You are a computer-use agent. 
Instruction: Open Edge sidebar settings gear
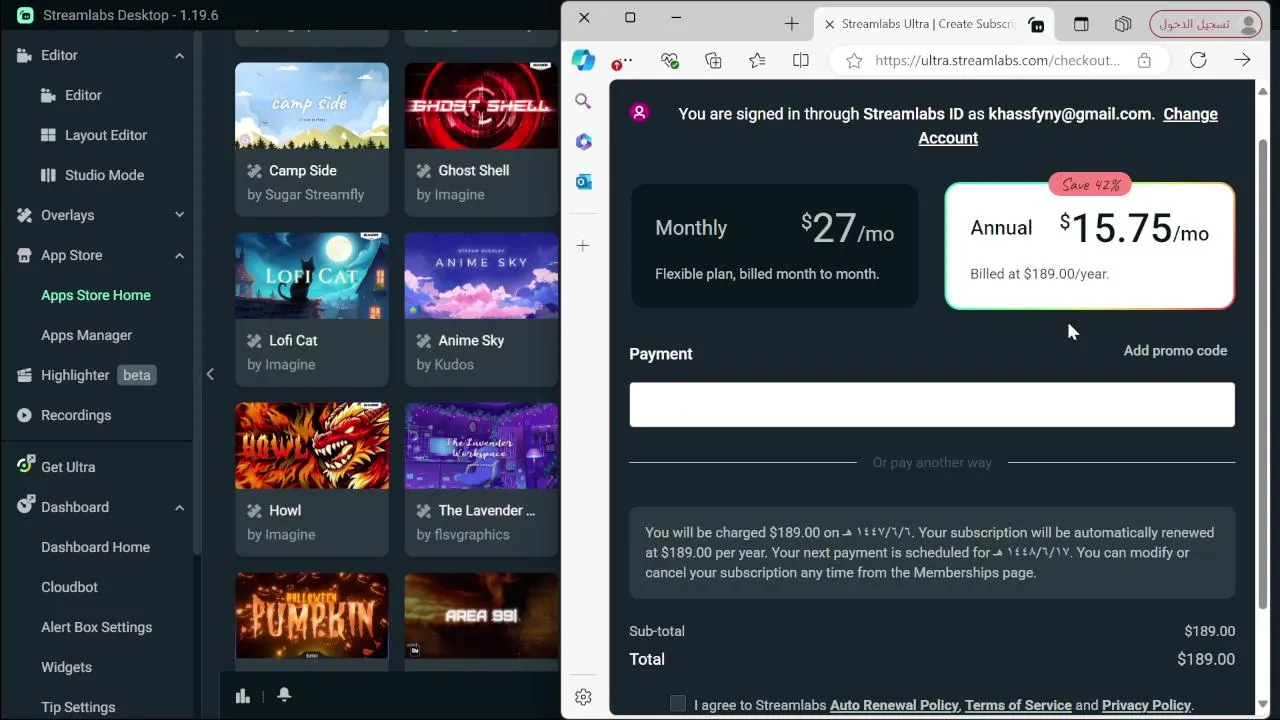pos(584,697)
